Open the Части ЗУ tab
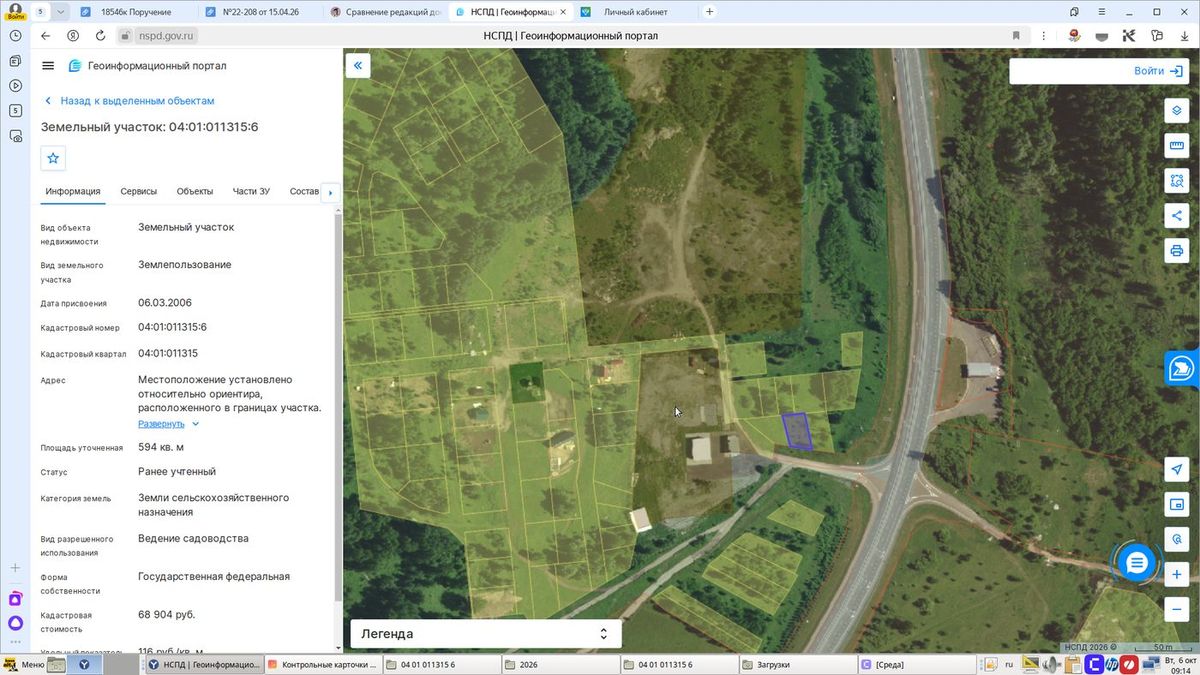1200x675 pixels. pyautogui.click(x=251, y=191)
